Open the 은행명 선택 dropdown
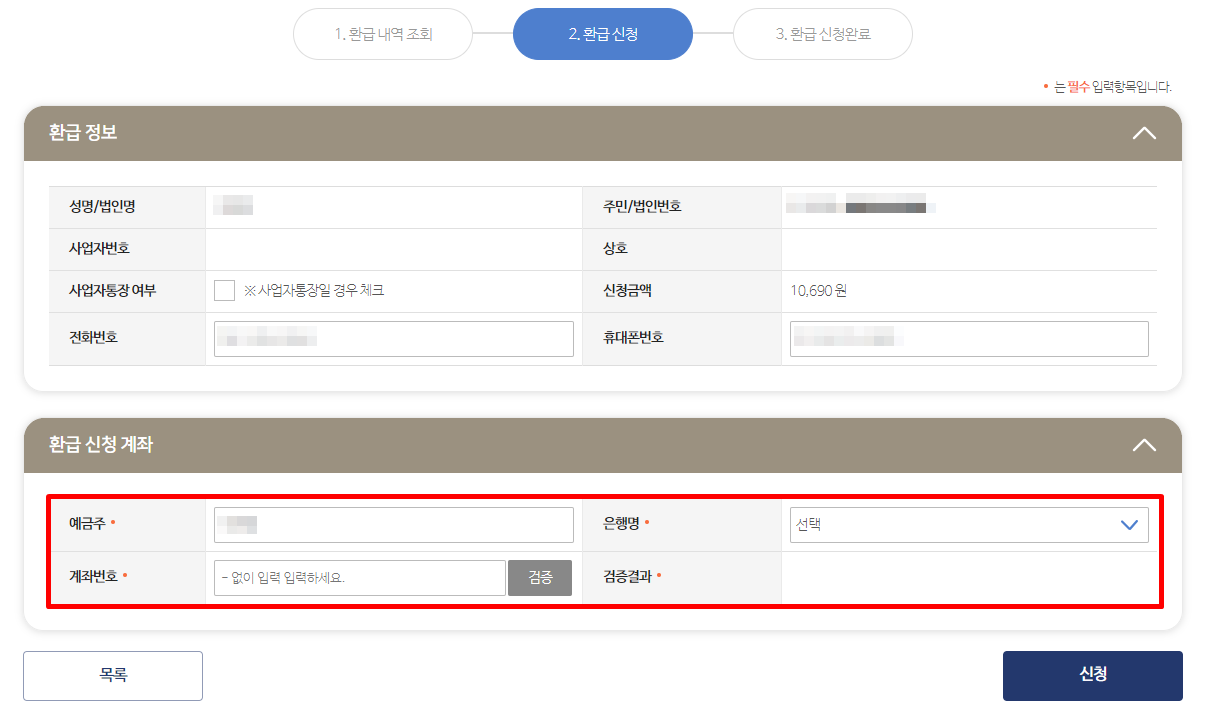The image size is (1207, 713). point(969,524)
